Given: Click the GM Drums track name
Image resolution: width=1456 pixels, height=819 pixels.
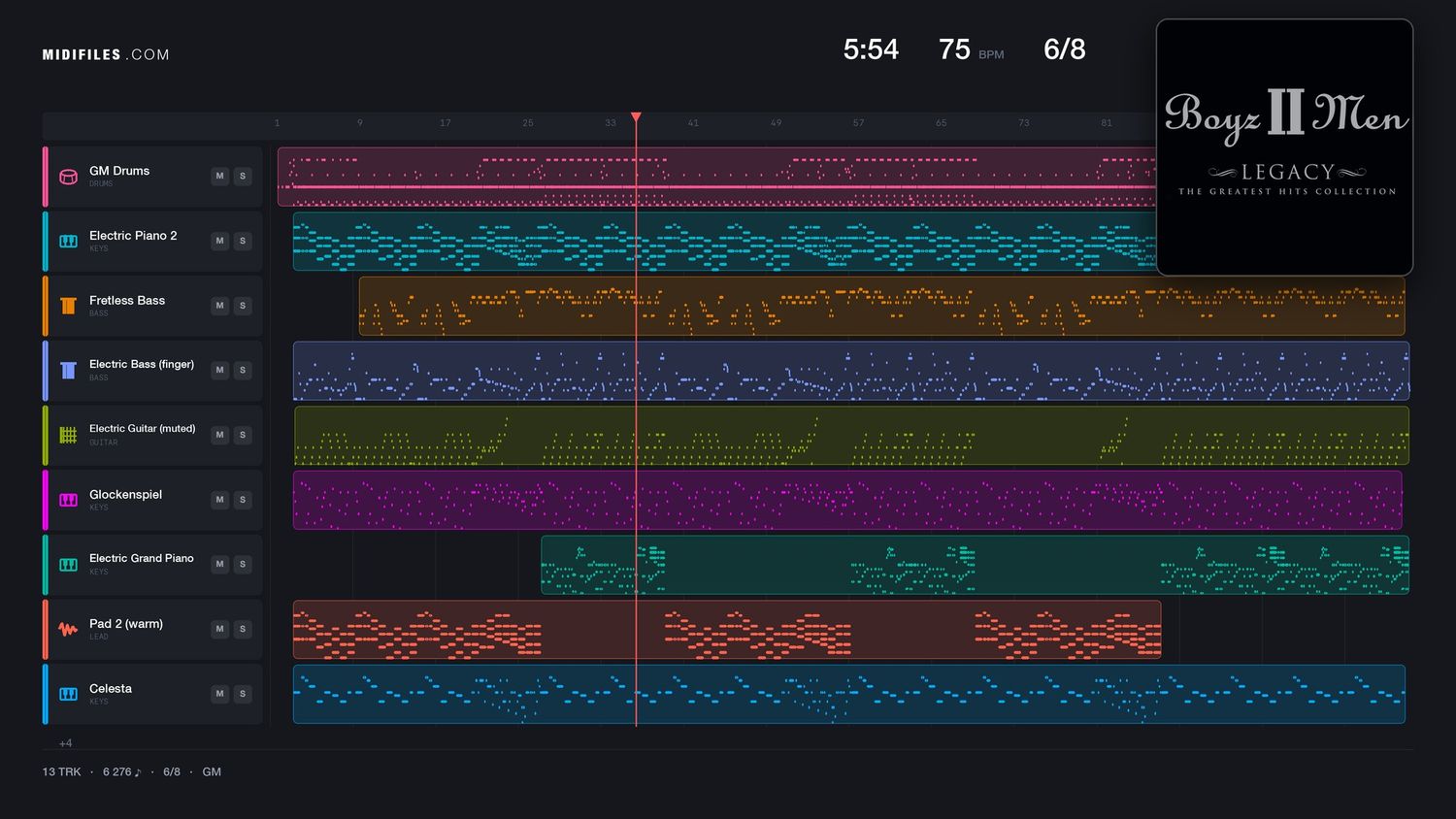Looking at the screenshot, I should (x=119, y=171).
